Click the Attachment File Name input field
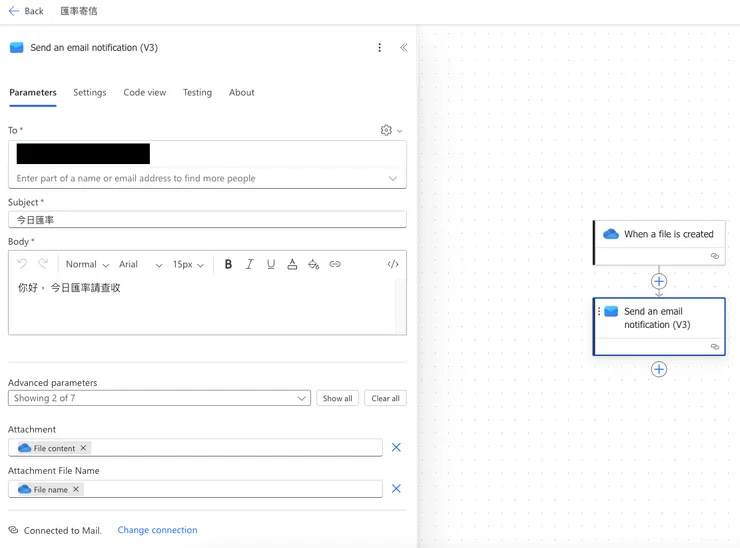 [x=195, y=489]
